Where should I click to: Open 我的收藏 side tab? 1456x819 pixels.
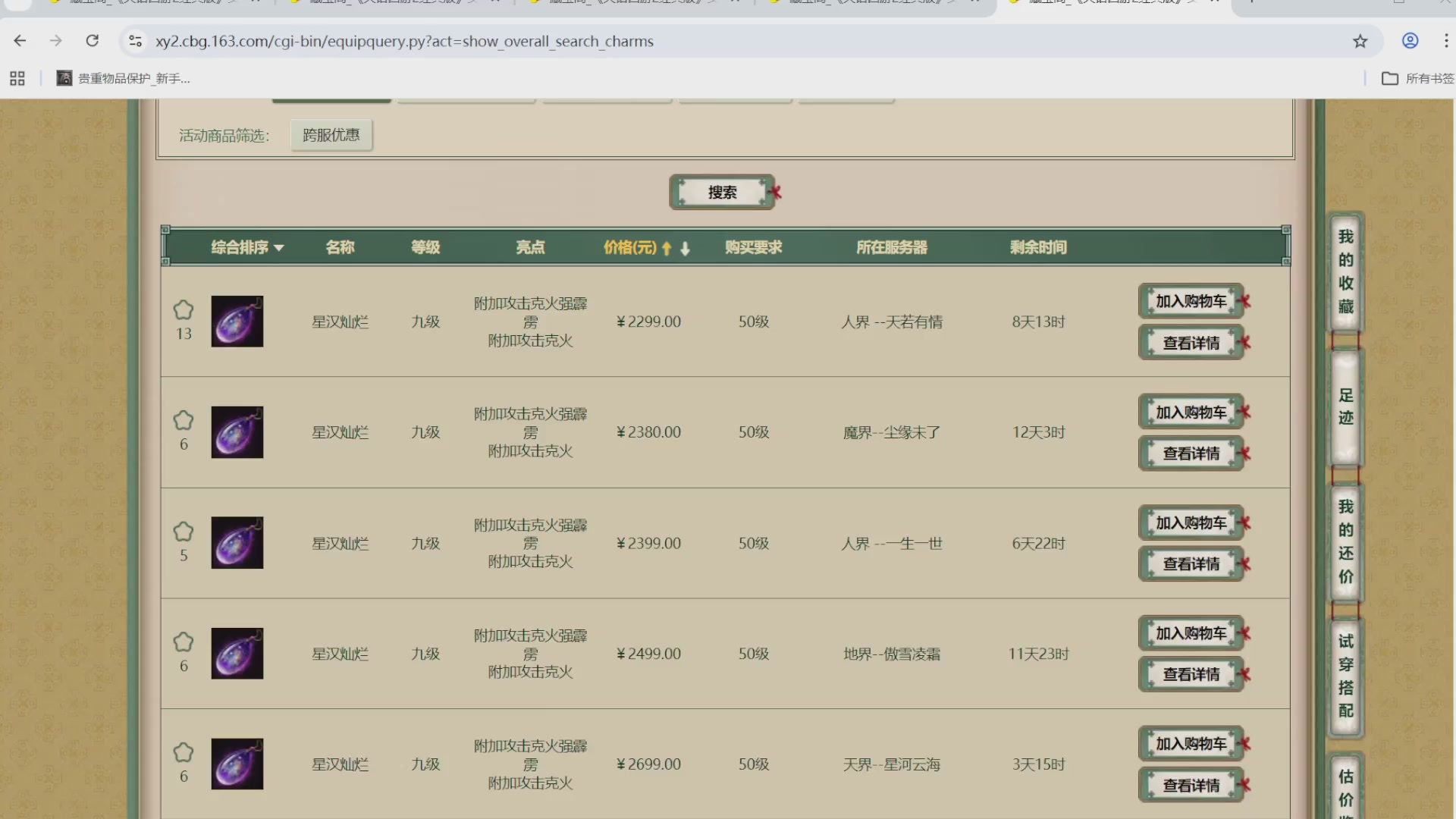[1345, 271]
